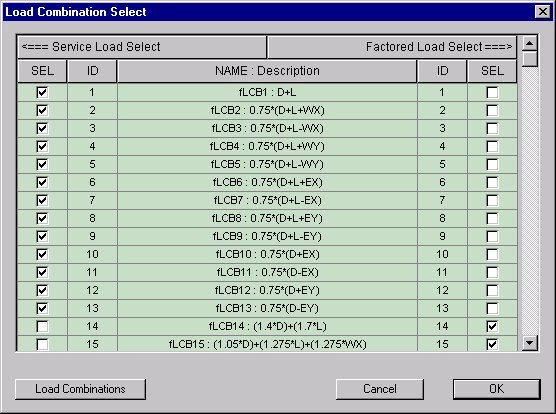
Task: Click the vertical scrollbar thumb
Action: (x=530, y=59)
